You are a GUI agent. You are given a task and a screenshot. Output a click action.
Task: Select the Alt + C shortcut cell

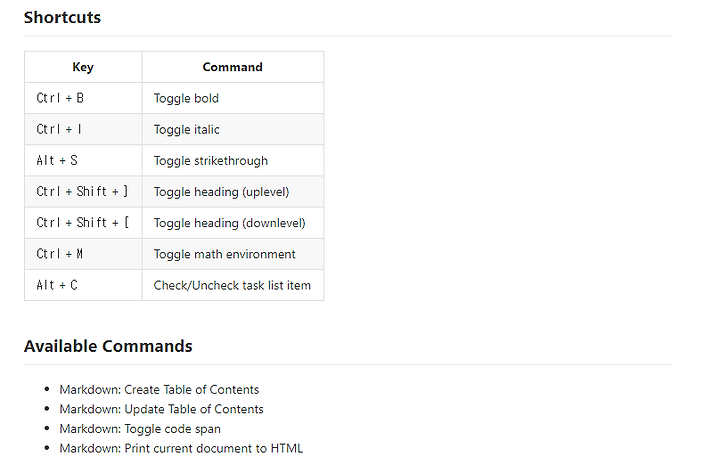[83, 285]
